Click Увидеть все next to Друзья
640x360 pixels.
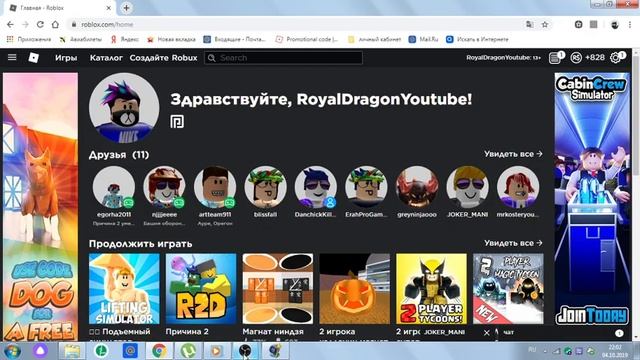(513, 154)
